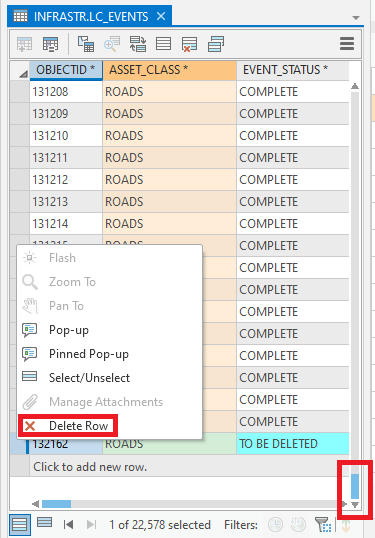Click the OBJECTID cell 131209
The image size is (375, 538).
(66, 114)
